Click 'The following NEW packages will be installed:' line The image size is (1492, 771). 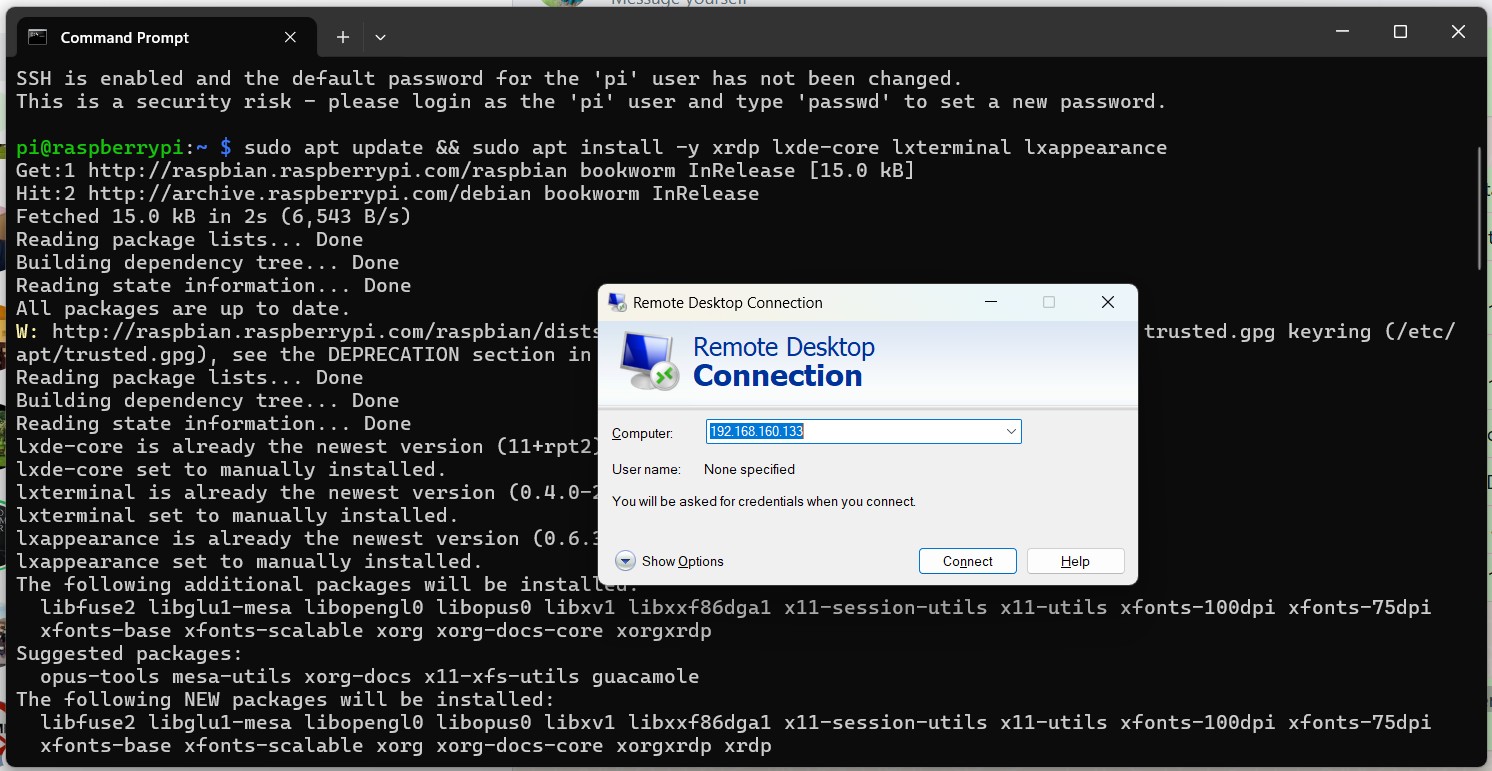(285, 699)
